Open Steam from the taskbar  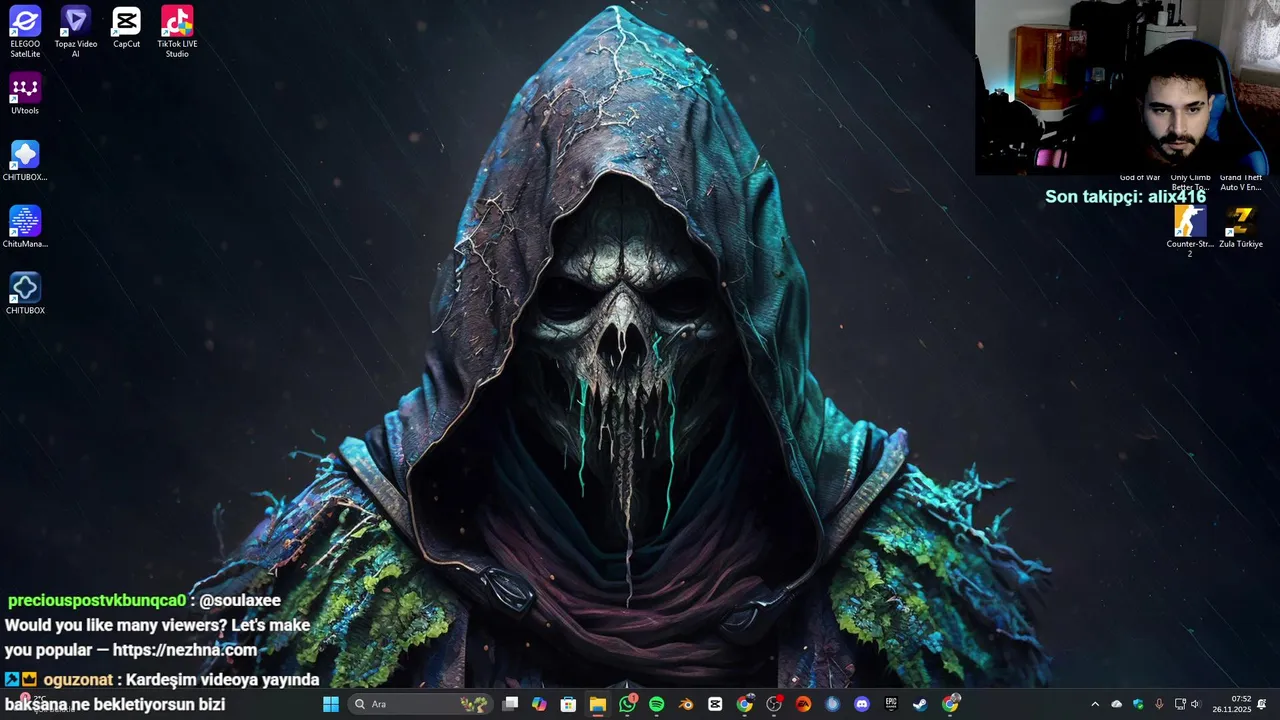(x=920, y=704)
